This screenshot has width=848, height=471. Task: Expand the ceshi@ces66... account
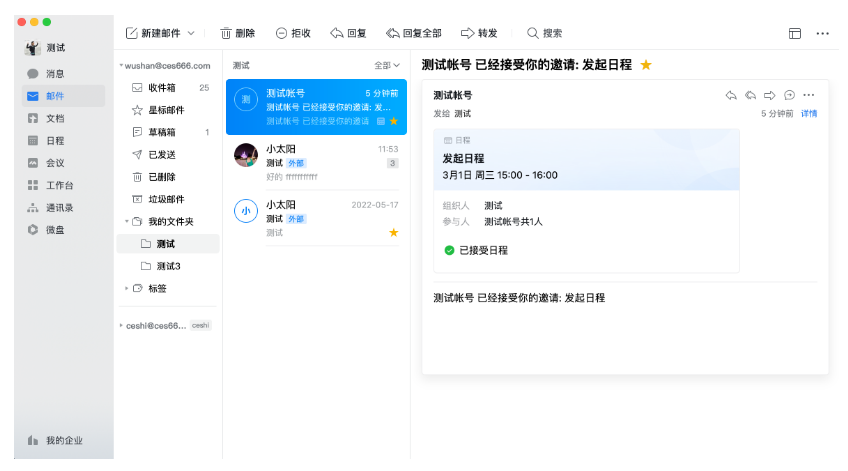[x=121, y=326]
